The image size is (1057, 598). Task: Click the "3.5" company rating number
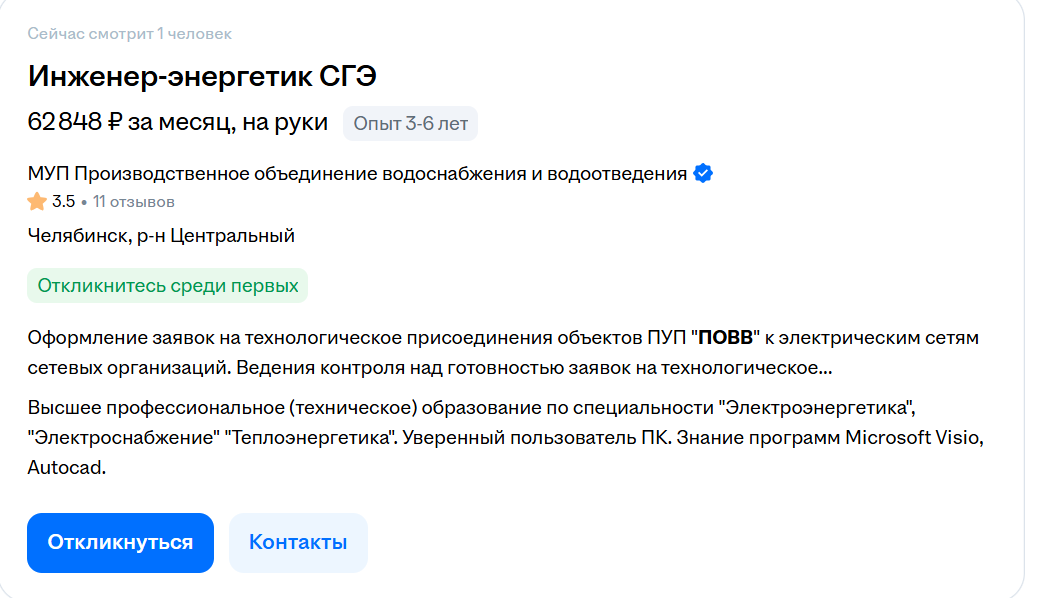click(63, 202)
